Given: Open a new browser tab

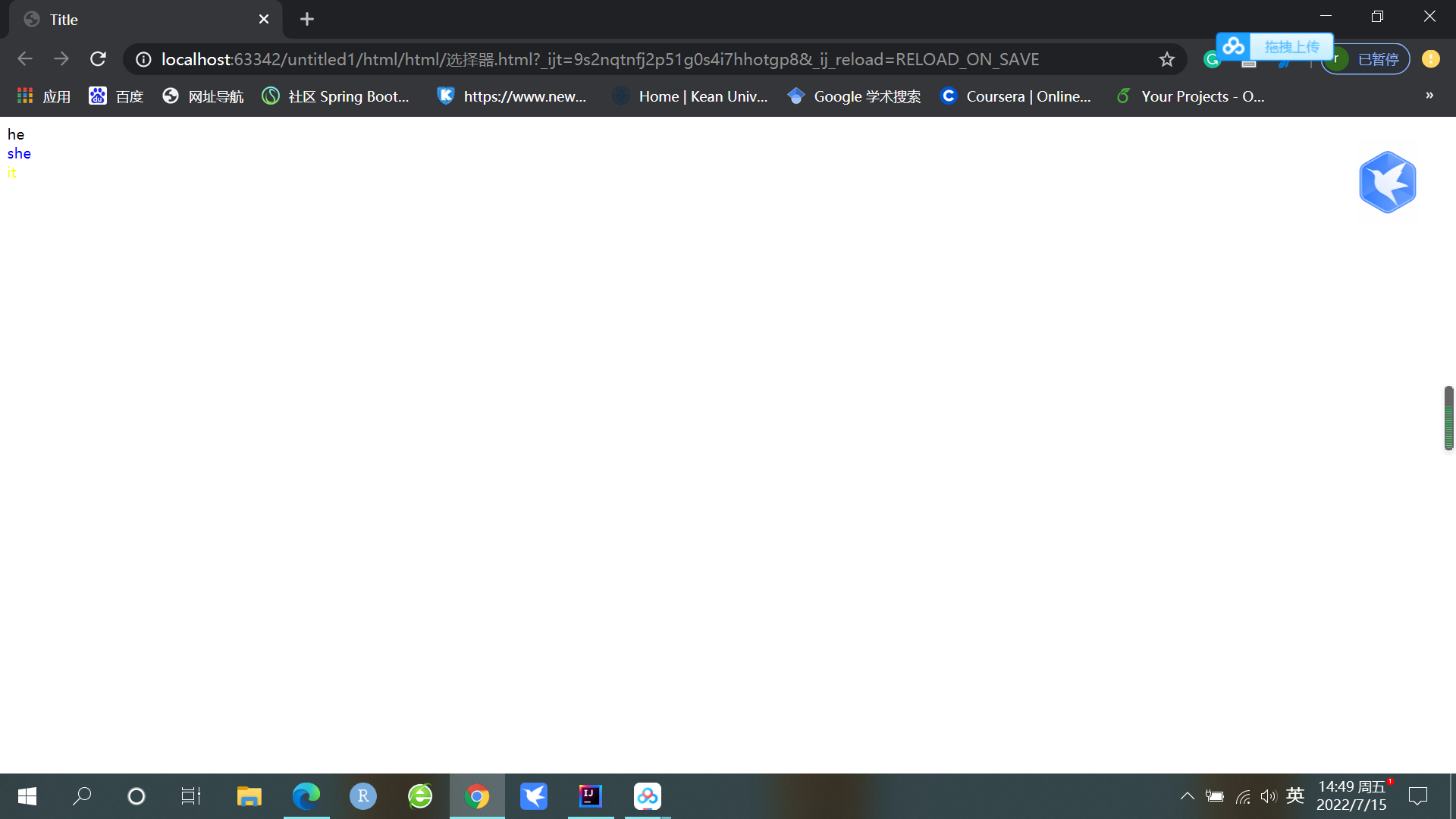Looking at the screenshot, I should pos(306,20).
